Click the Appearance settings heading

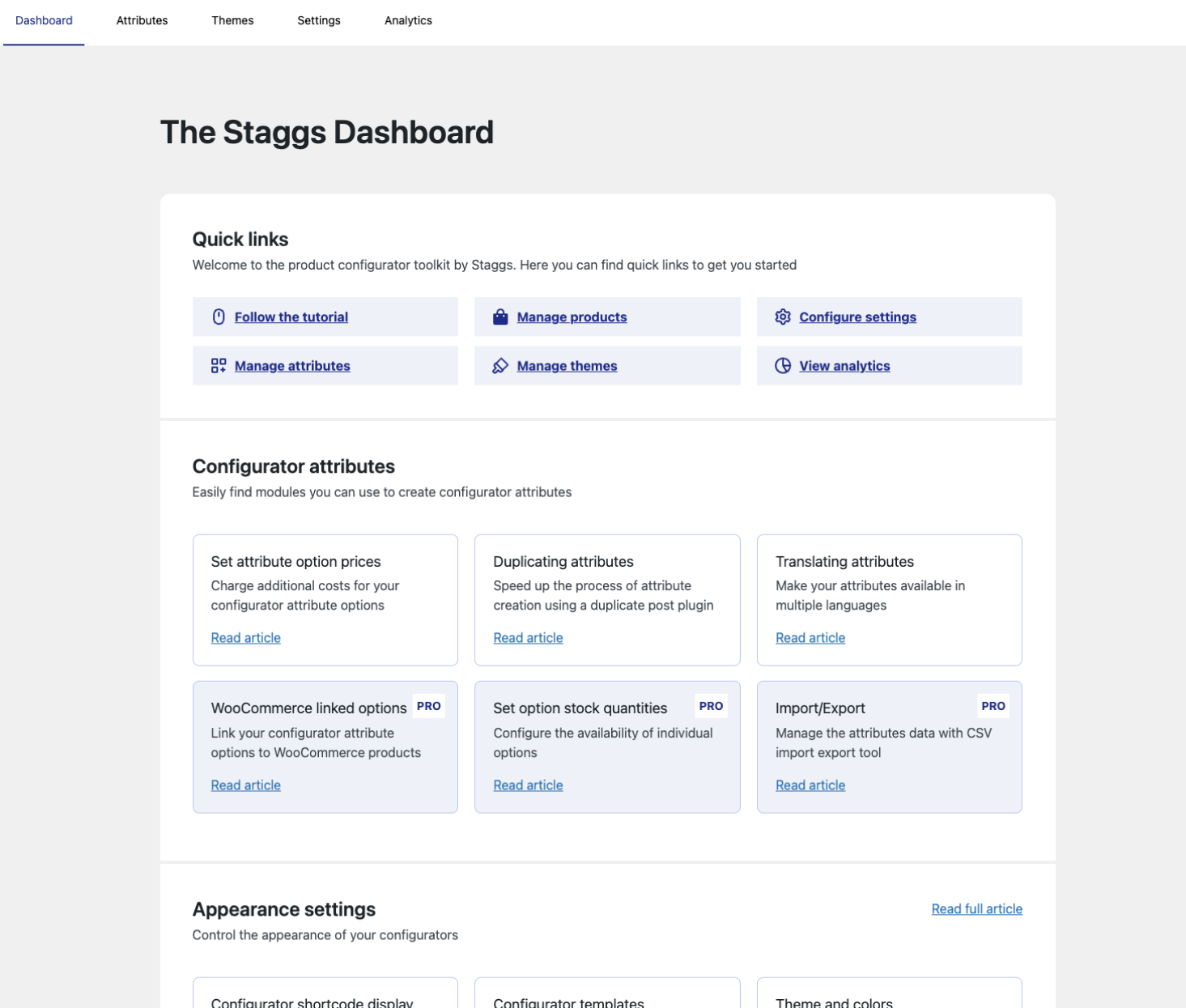(284, 909)
